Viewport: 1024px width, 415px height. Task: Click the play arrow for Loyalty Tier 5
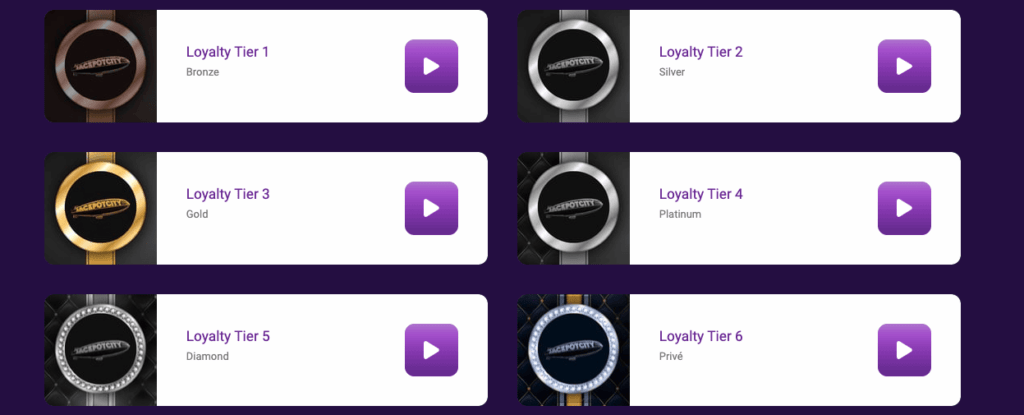431,350
